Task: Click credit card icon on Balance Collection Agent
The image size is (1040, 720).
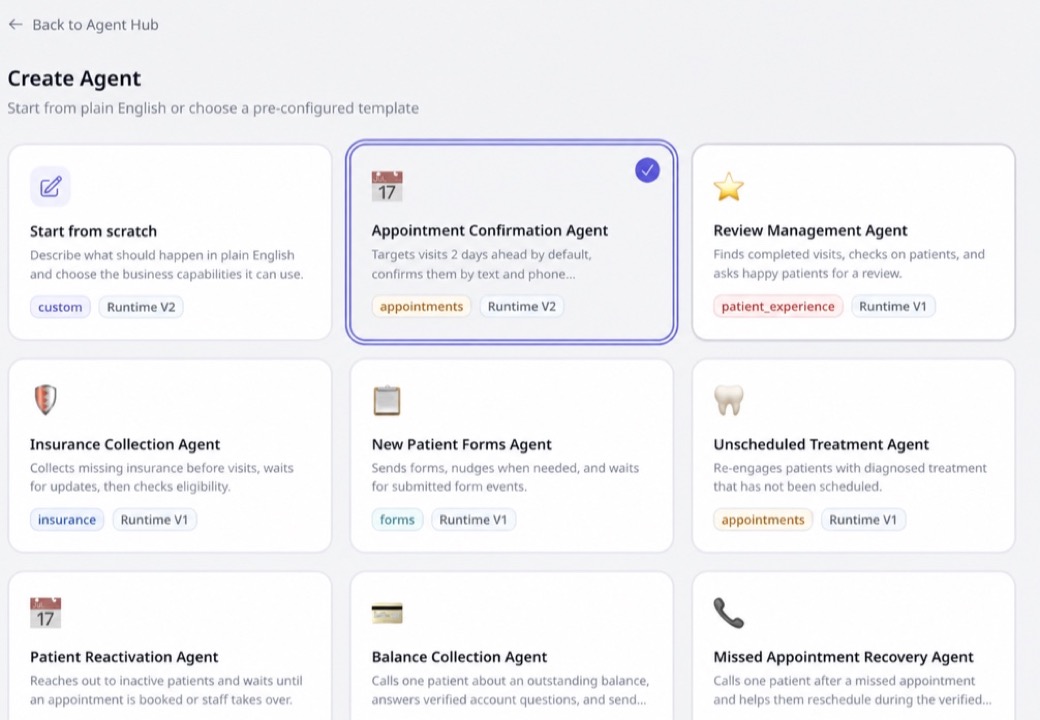Action: pyautogui.click(x=387, y=613)
